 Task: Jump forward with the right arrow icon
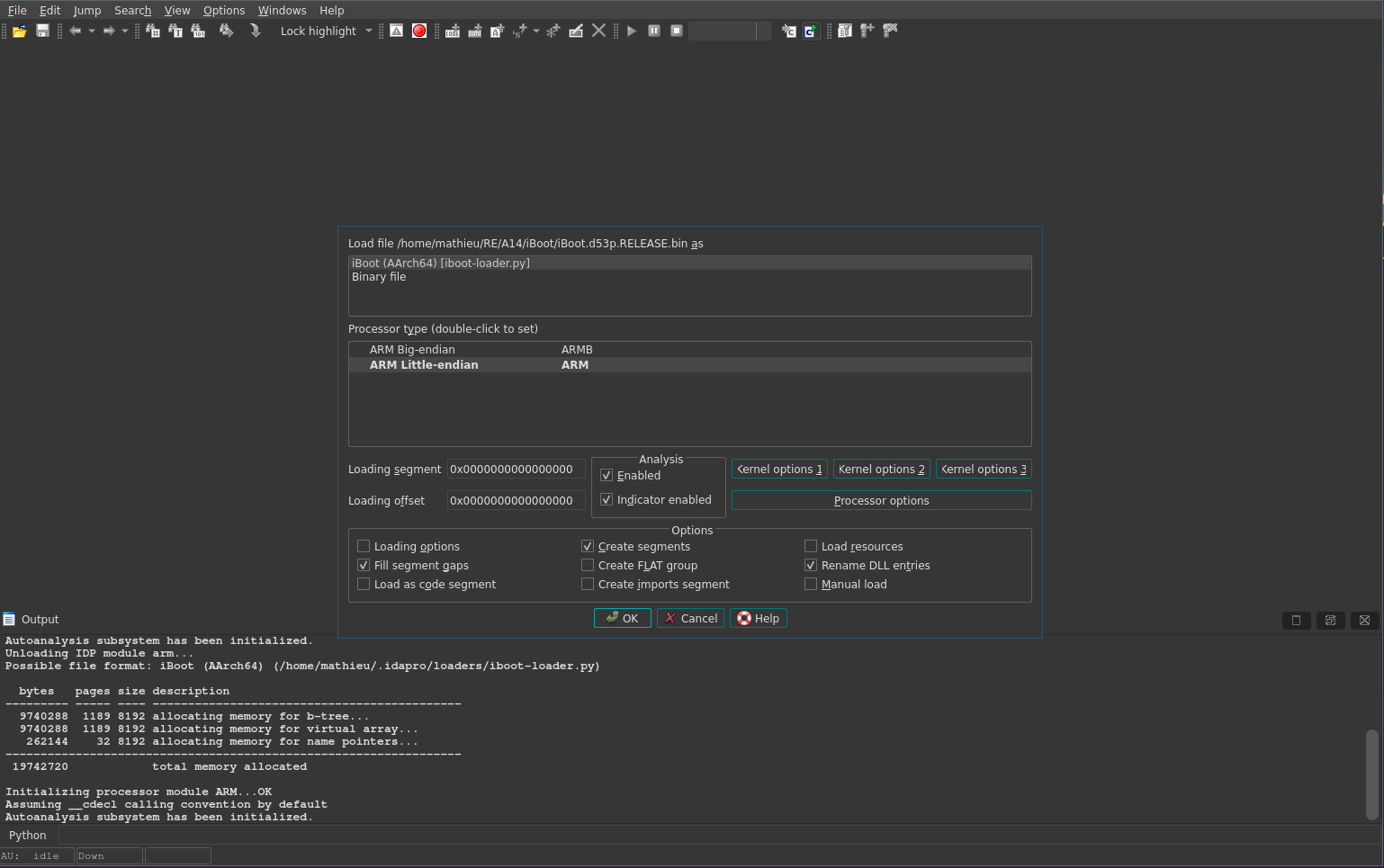point(109,31)
